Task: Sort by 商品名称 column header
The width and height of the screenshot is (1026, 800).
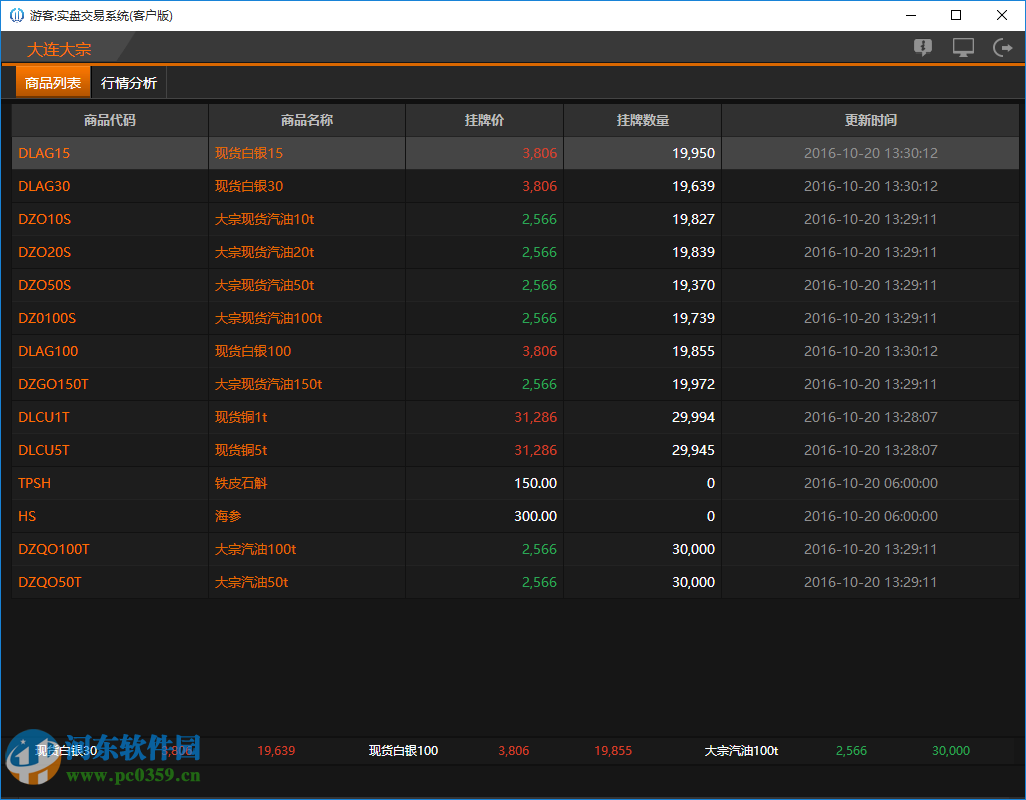Action: pos(307,120)
